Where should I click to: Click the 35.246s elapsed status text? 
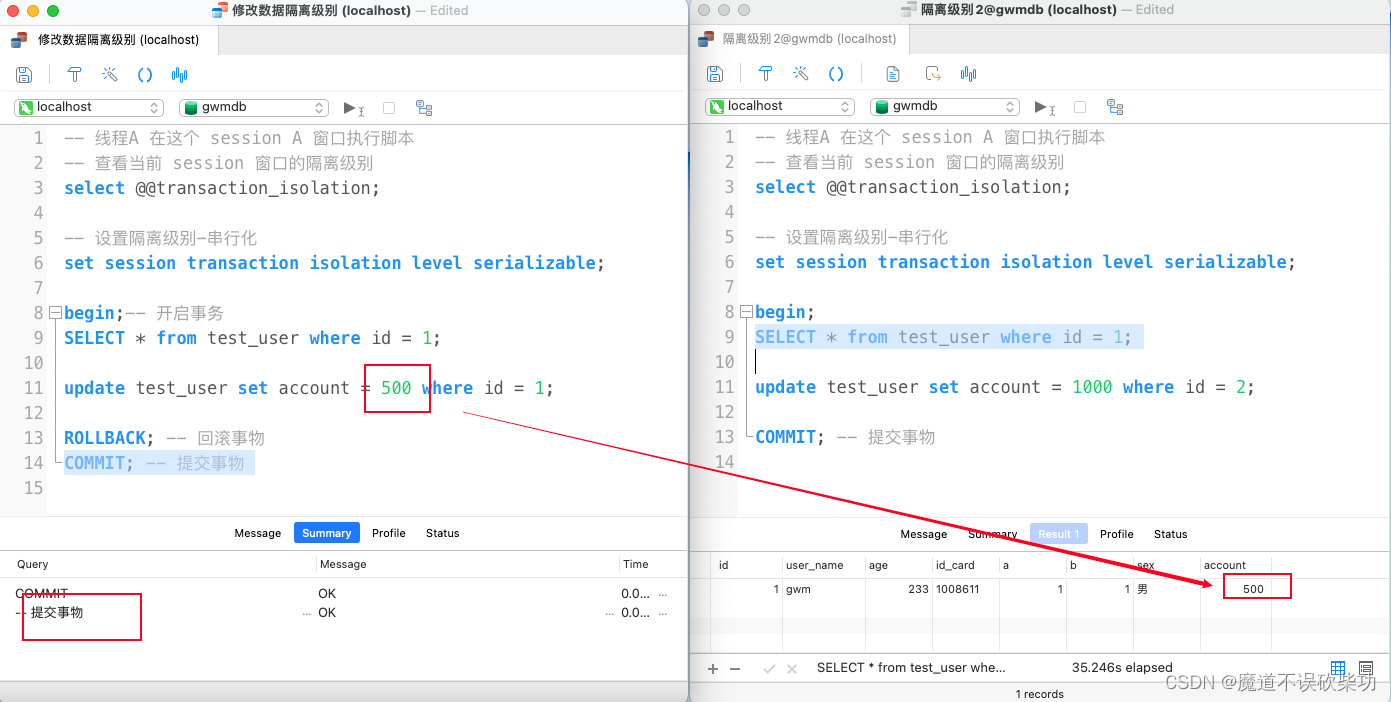[x=1122, y=667]
